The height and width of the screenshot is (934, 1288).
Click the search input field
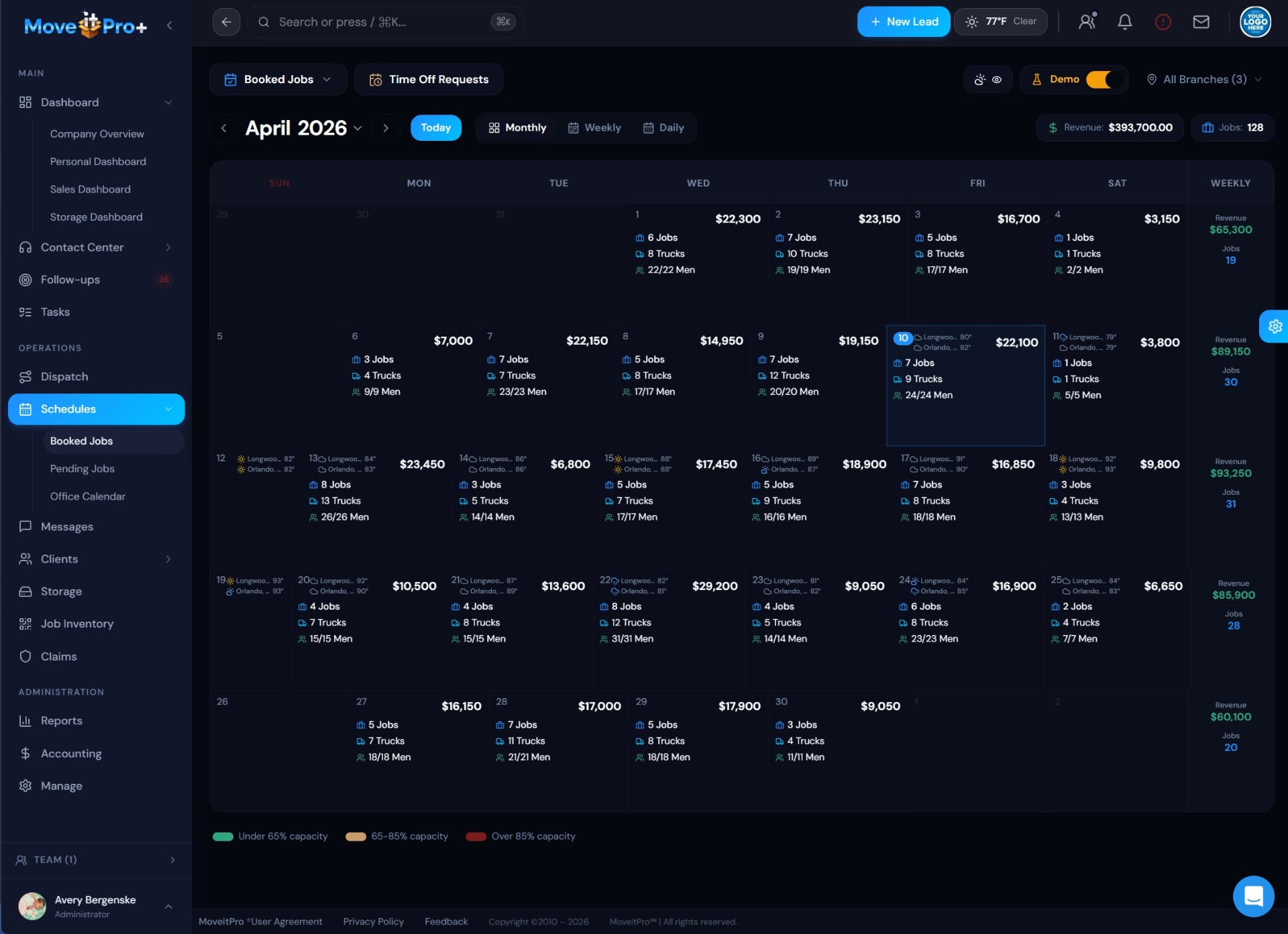[x=386, y=22]
